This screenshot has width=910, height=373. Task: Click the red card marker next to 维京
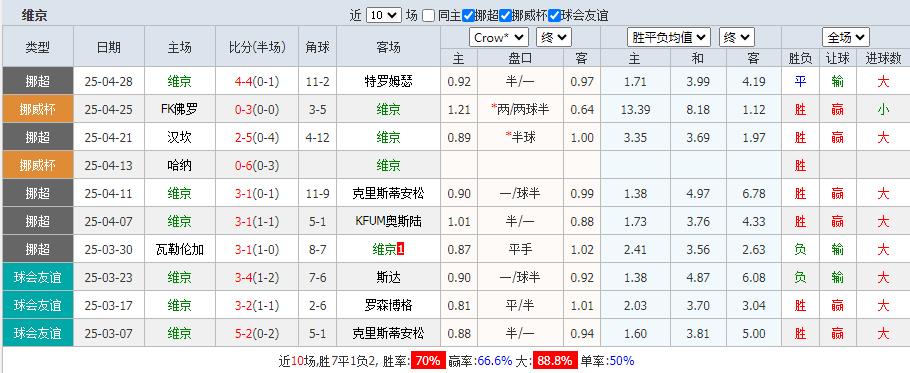click(x=400, y=249)
